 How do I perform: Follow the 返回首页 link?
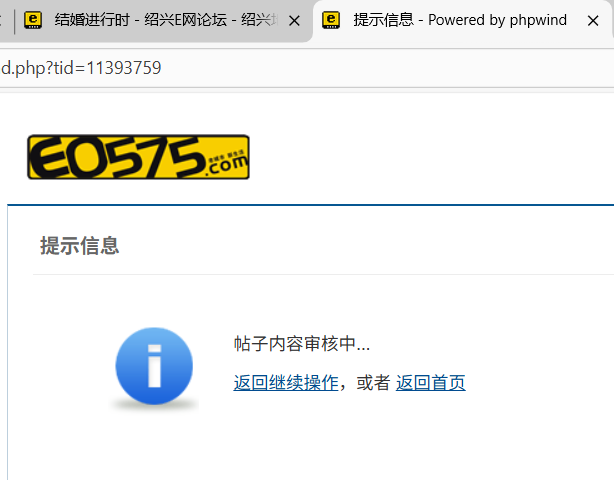(x=430, y=383)
